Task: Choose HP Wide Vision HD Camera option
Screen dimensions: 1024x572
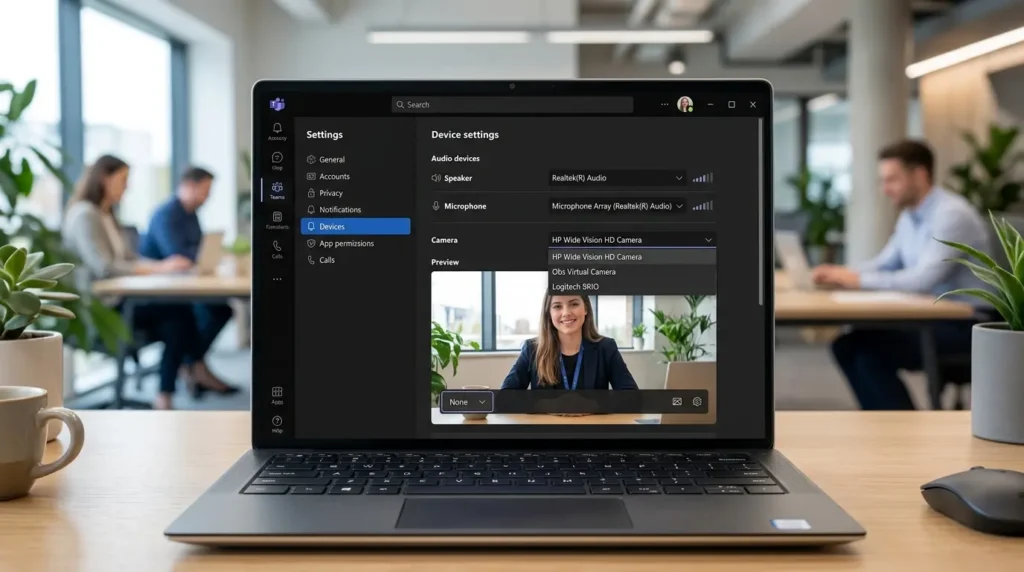Action: 632,257
